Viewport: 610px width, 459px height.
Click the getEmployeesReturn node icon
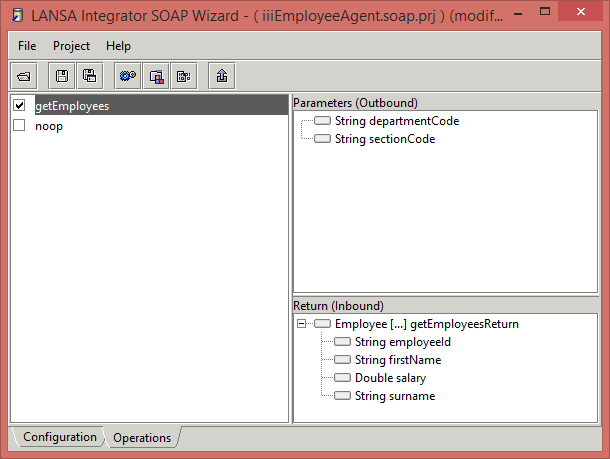[x=322, y=324]
